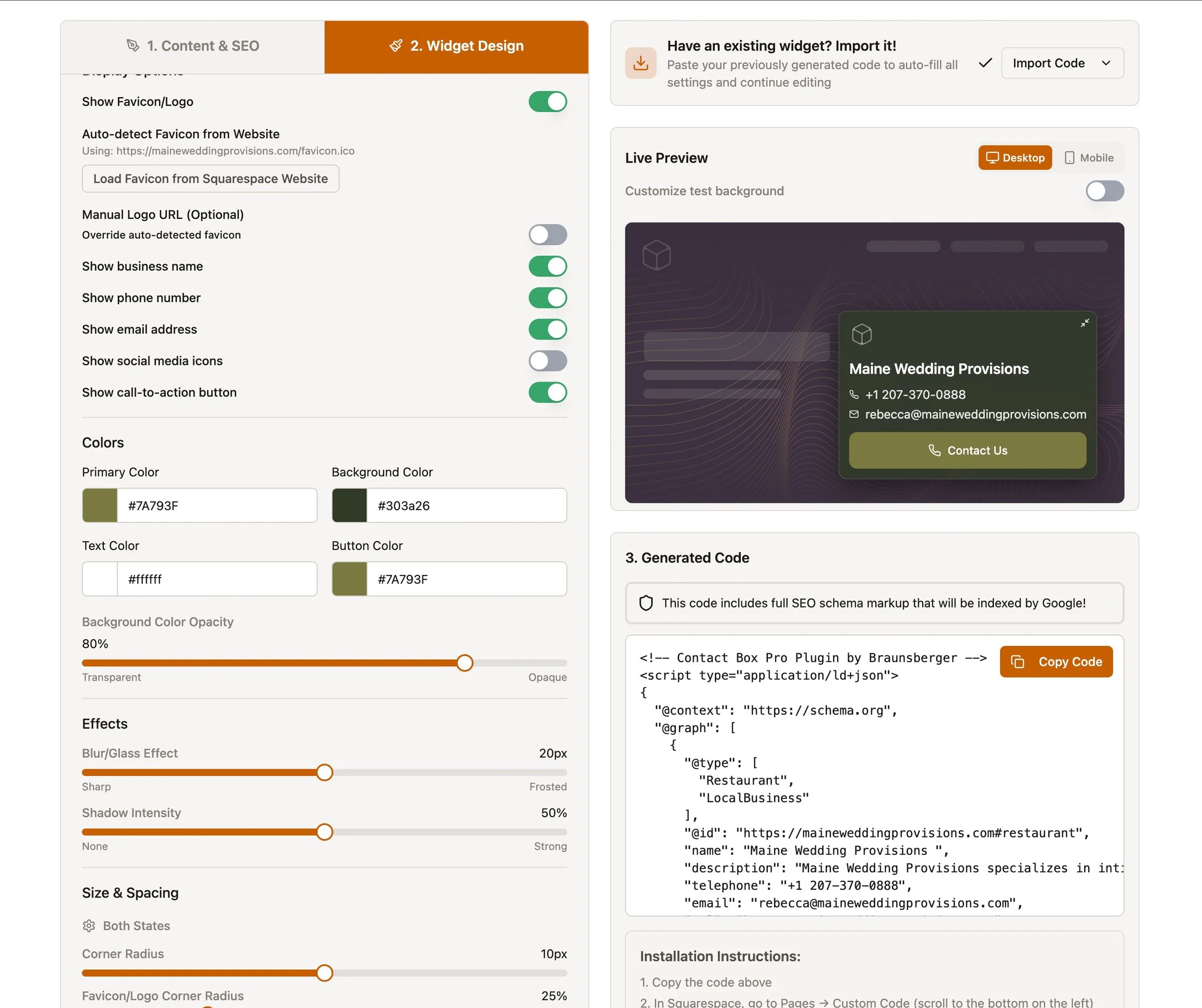Screen dimensions: 1202x1008
Task: Click the shield icon in SEO notice
Action: [646, 603]
